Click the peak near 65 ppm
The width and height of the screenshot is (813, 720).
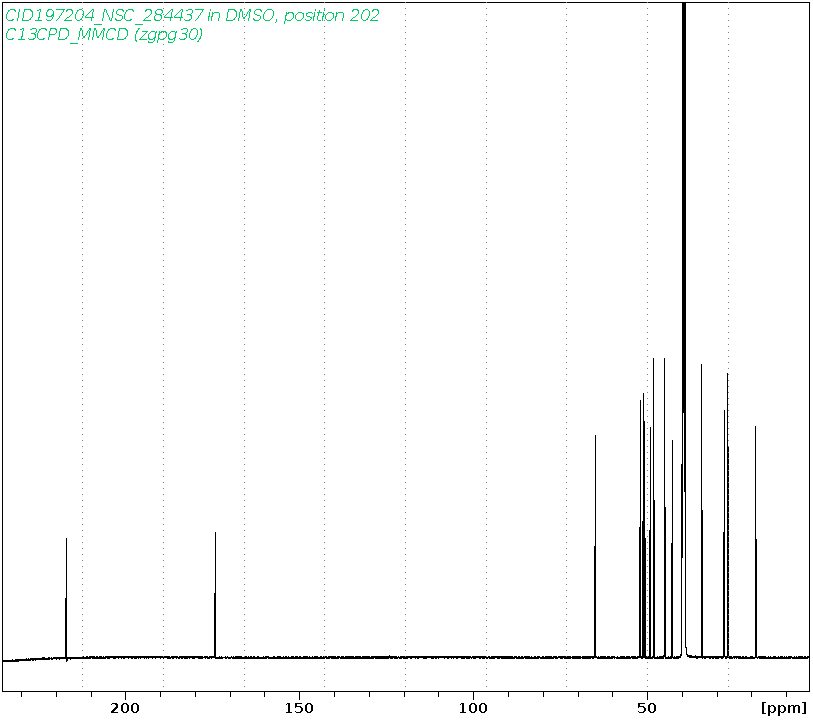[595, 546]
